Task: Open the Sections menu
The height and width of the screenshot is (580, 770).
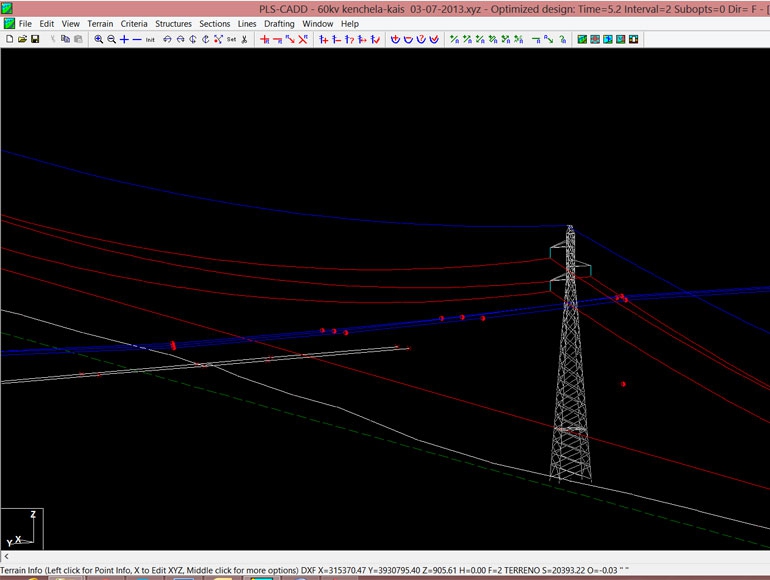Action: [215, 24]
